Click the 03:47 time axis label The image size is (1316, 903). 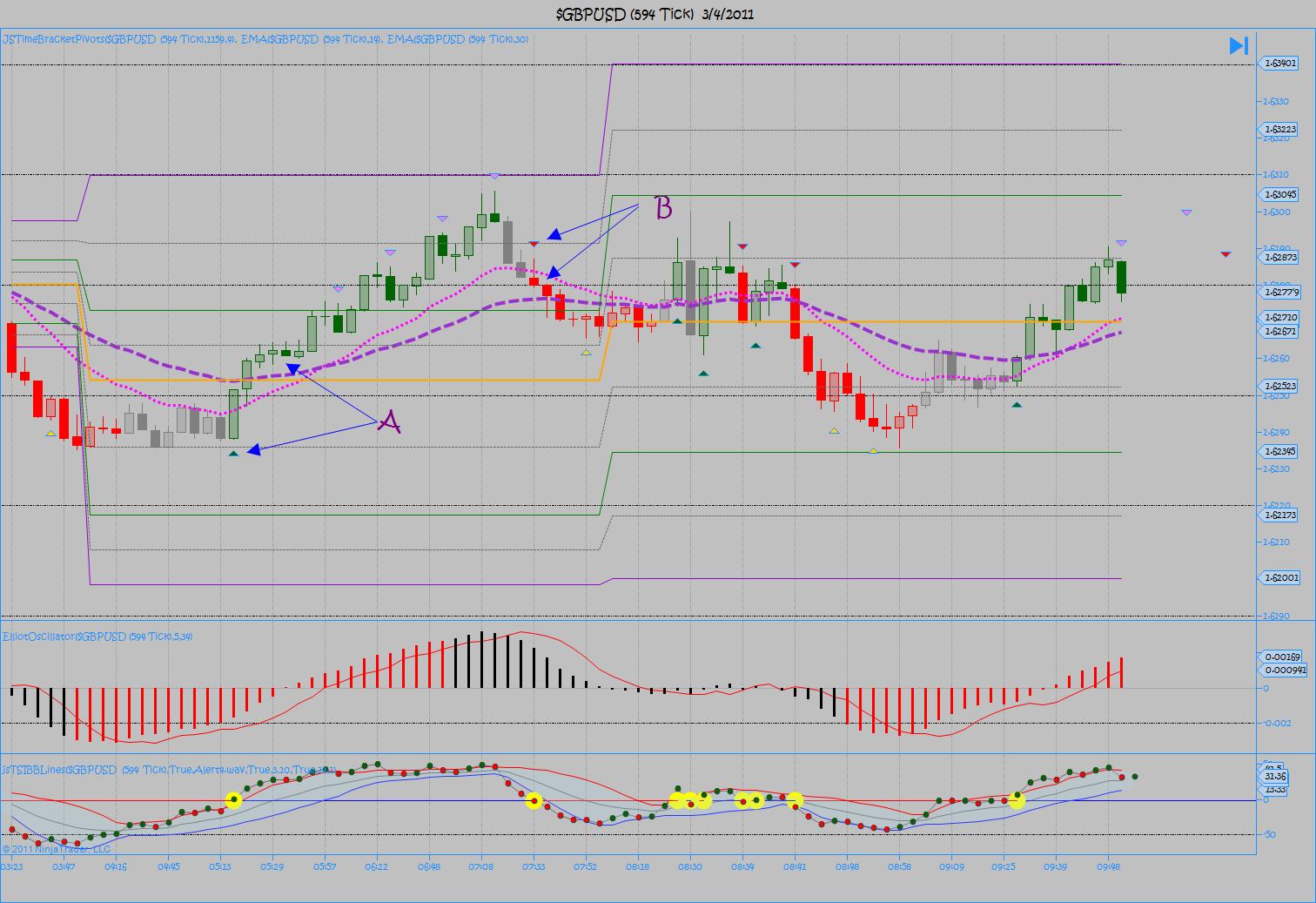pos(64,866)
